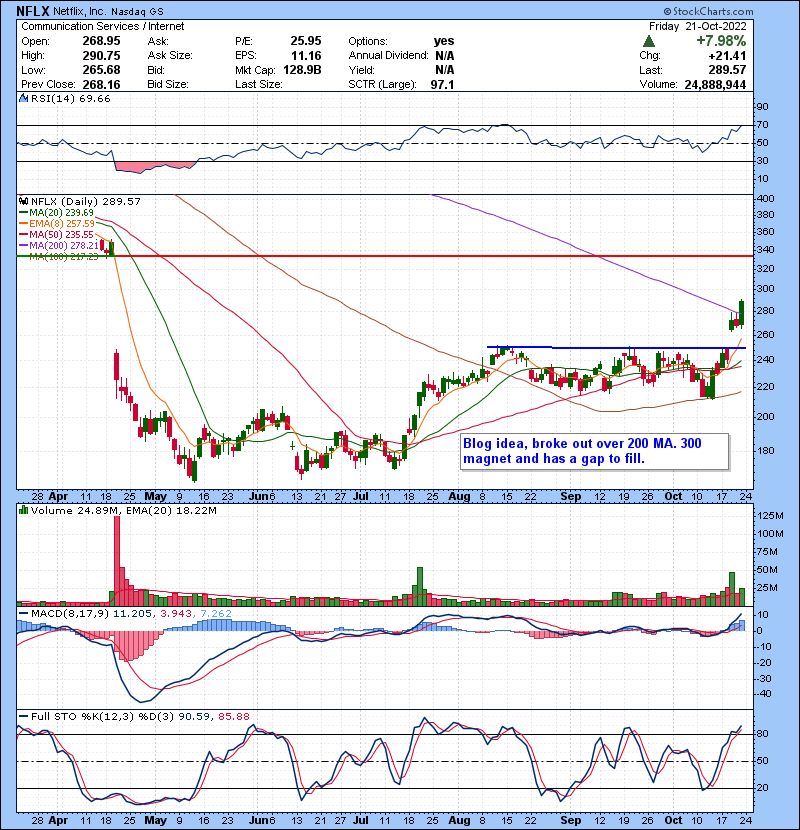The image size is (800, 830).
Task: Click the Blog idea annotation text box
Action: [x=595, y=452]
